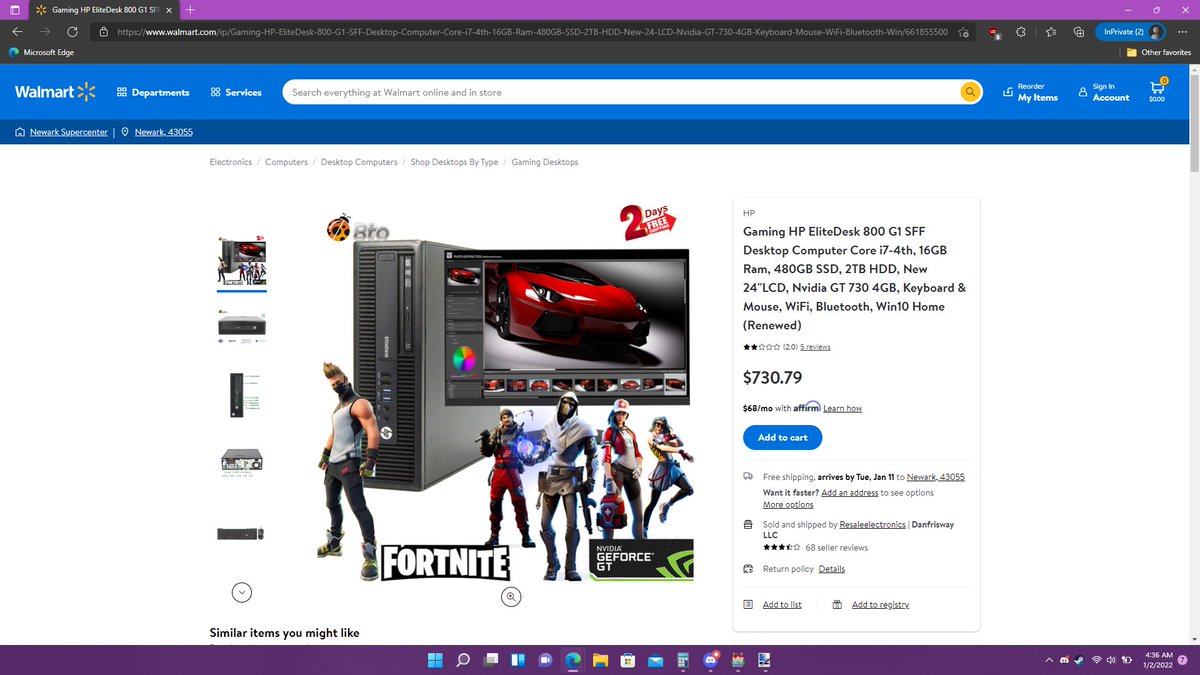Select the keyboard and mouse thumbnail
Viewport: 1200px width, 675px height.
coord(242,532)
